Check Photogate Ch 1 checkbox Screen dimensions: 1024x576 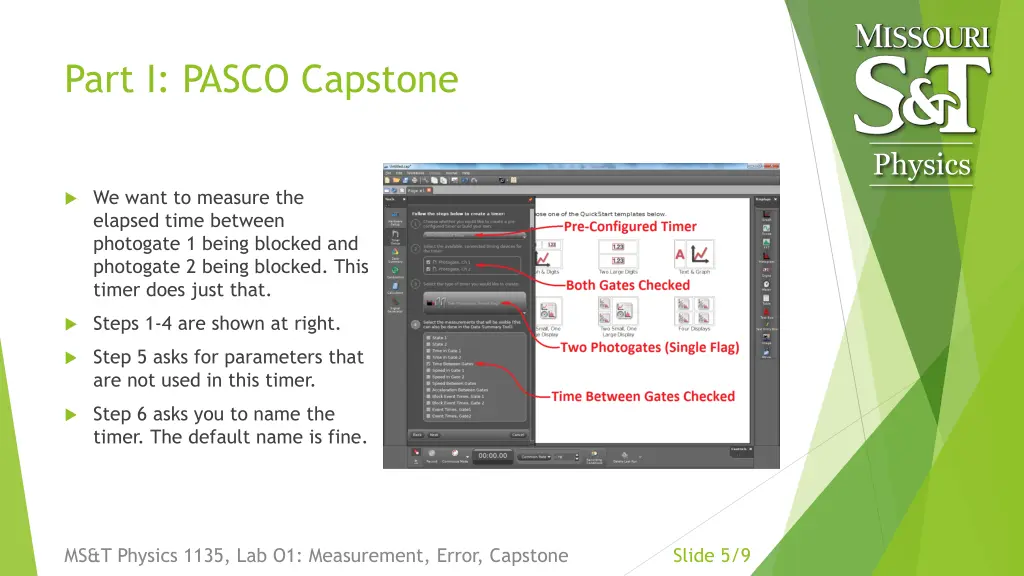tap(429, 260)
